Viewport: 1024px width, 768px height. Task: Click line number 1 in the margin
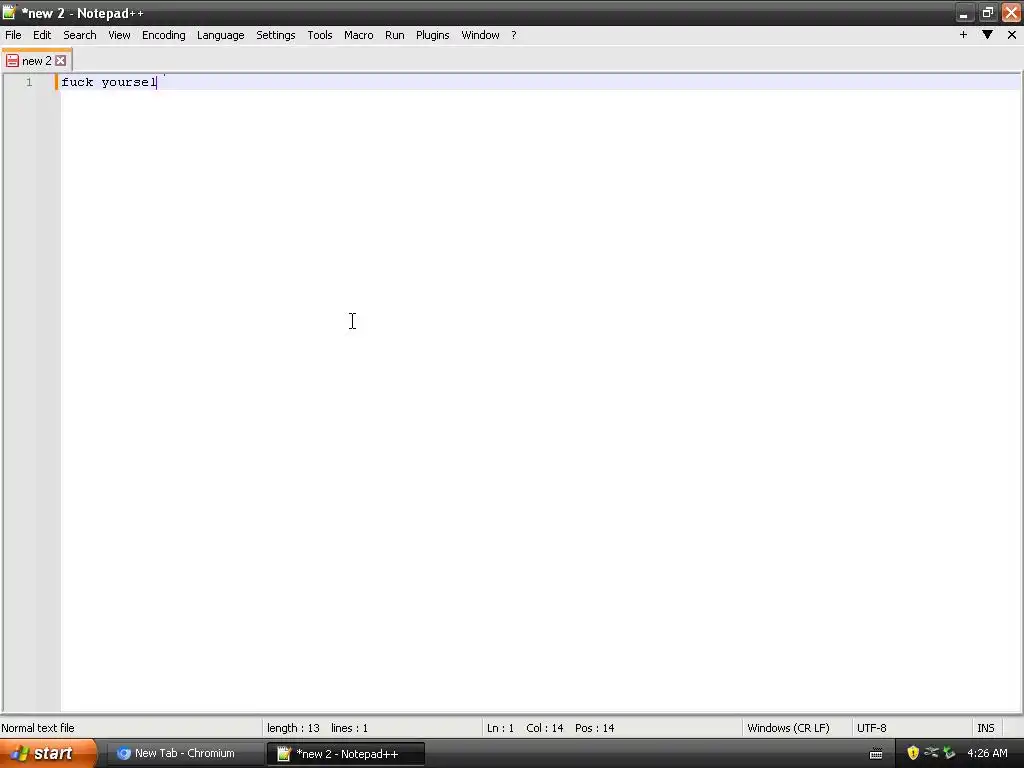pyautogui.click(x=29, y=82)
